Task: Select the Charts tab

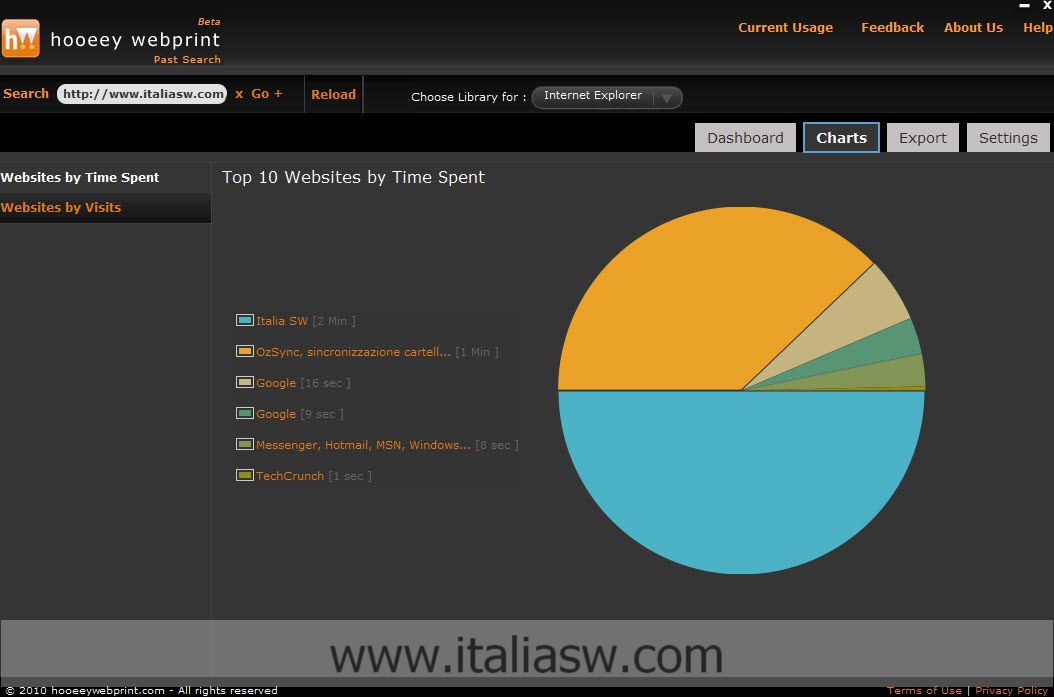Action: pos(841,138)
